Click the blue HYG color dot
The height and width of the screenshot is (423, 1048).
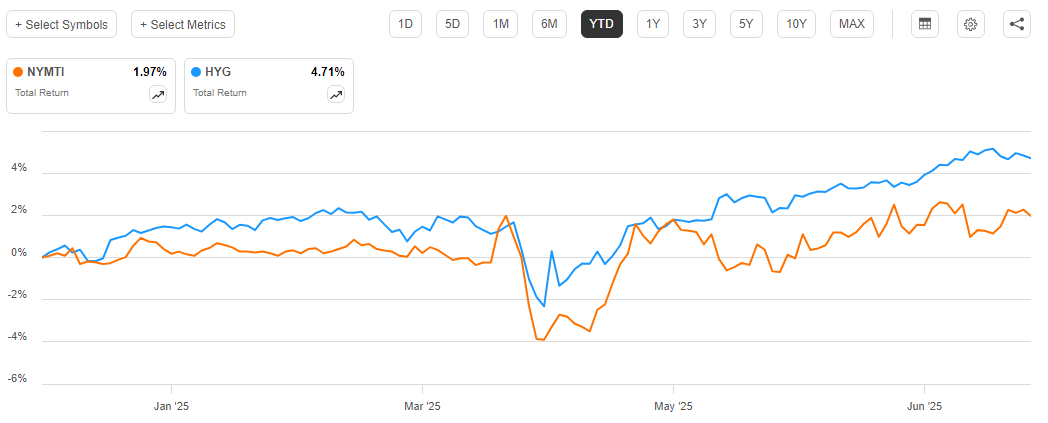click(x=196, y=72)
